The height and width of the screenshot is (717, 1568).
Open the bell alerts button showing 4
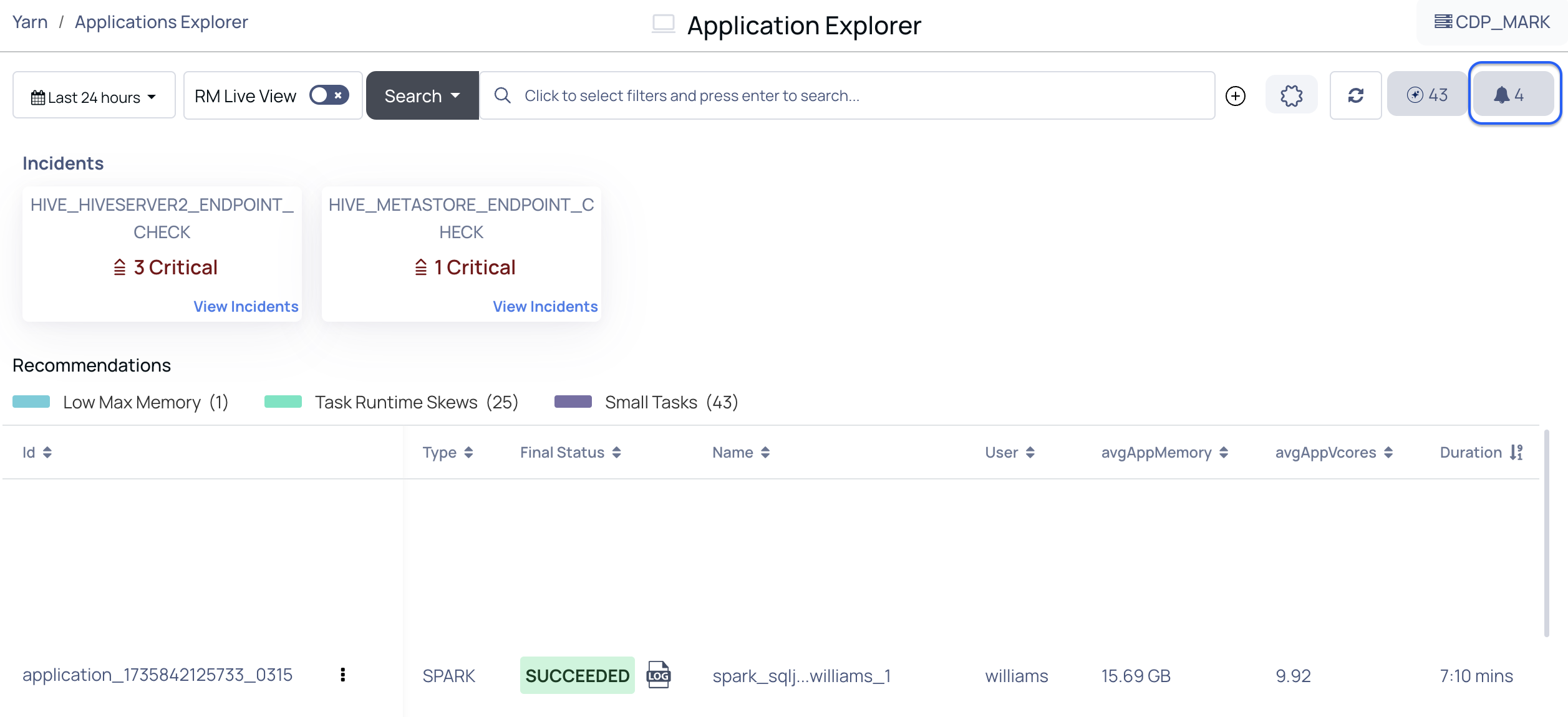point(1514,95)
